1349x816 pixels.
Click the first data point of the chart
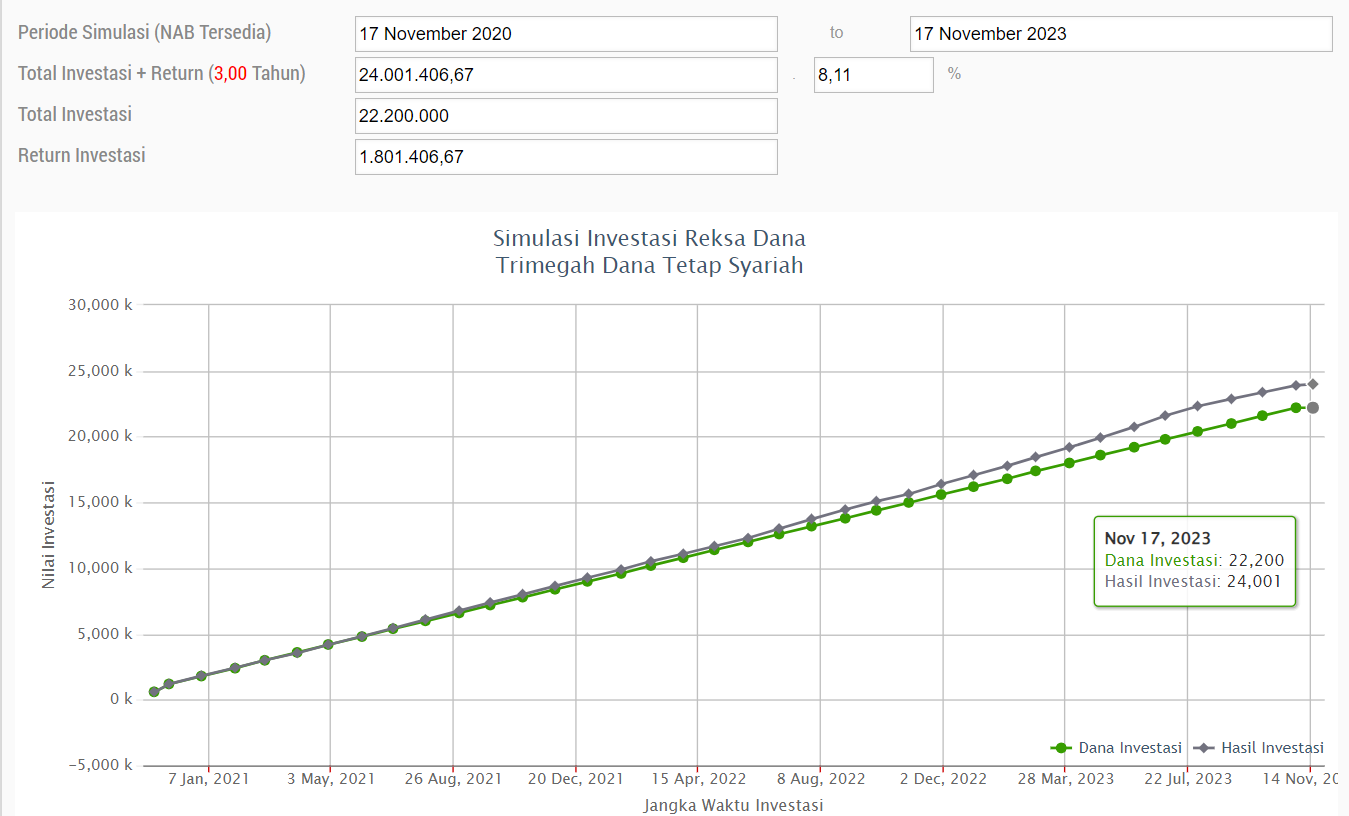click(154, 692)
